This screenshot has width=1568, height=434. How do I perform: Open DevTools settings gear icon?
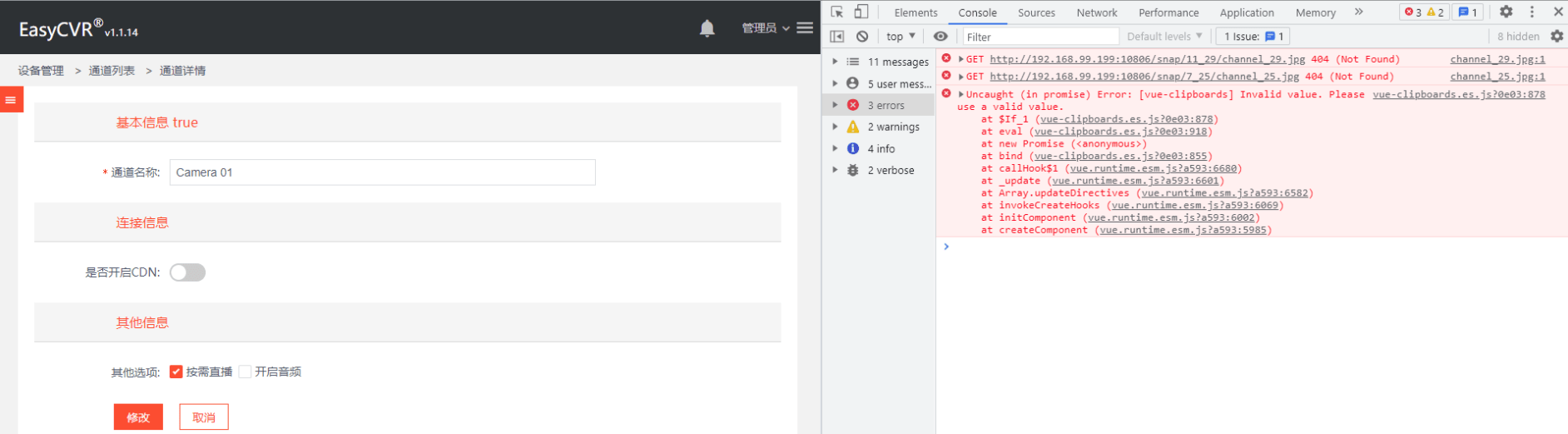point(1506,12)
